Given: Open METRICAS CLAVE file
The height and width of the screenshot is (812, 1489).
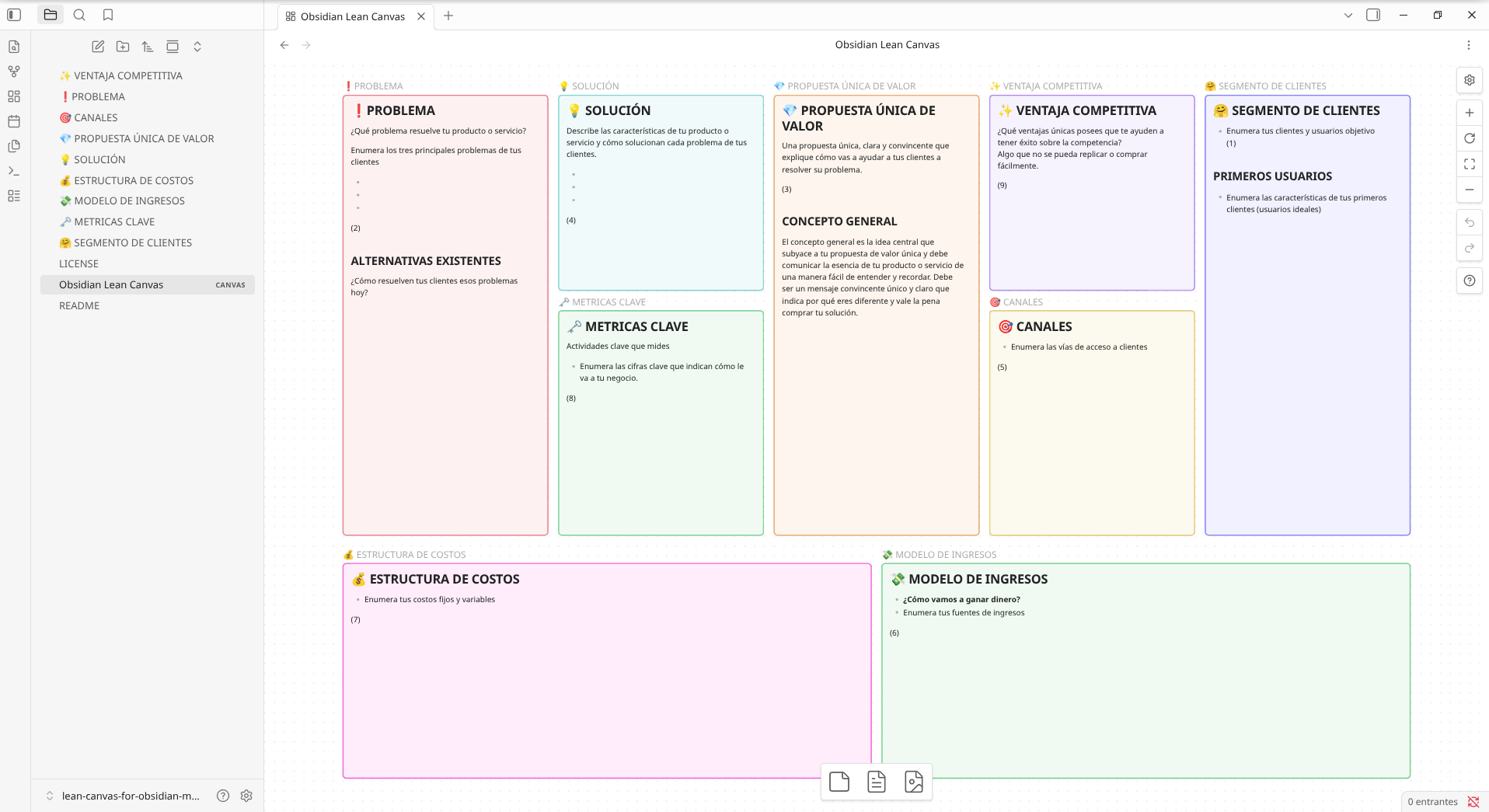Looking at the screenshot, I should (x=148, y=221).
